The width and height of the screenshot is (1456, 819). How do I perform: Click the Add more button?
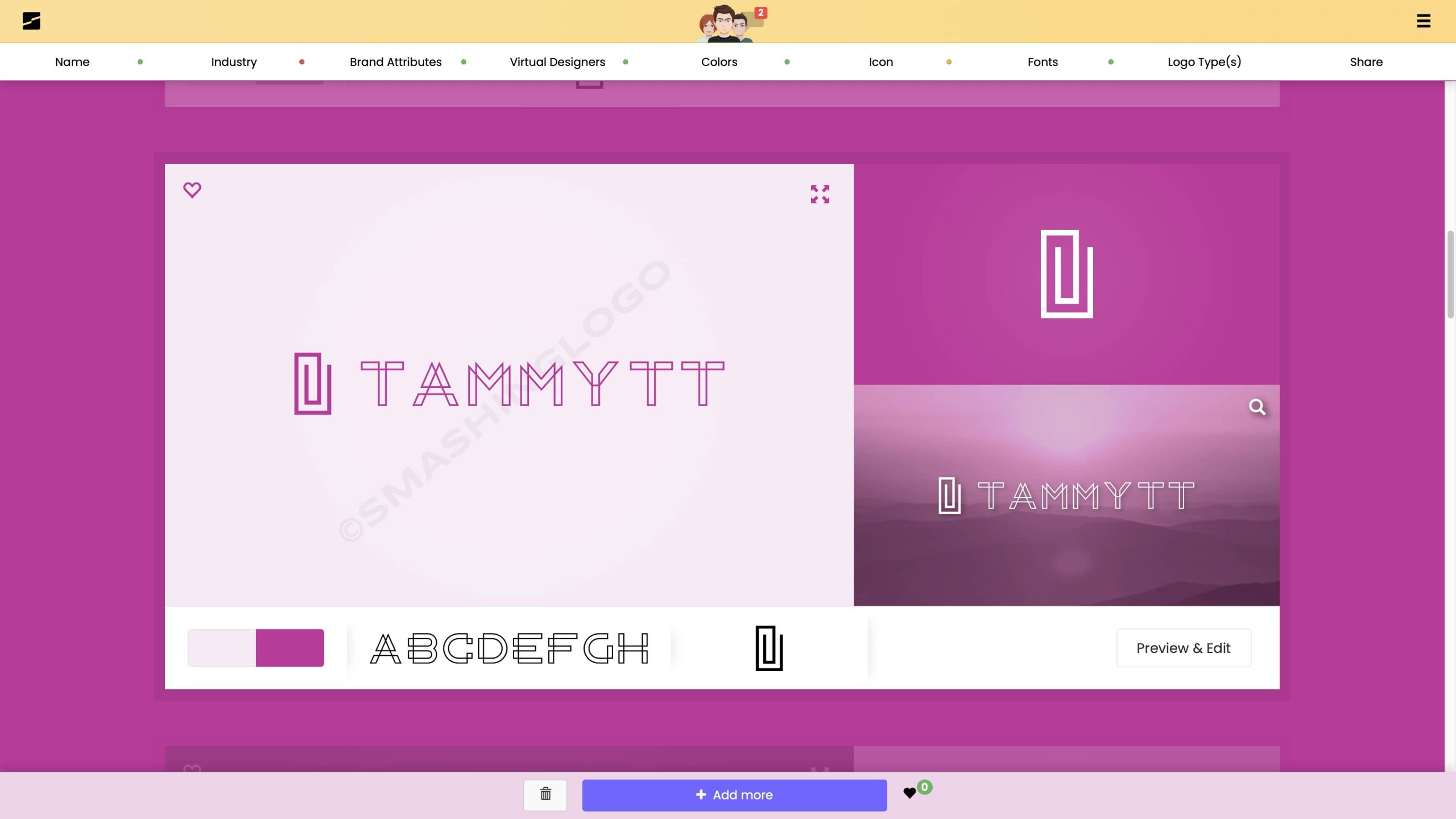(x=734, y=795)
